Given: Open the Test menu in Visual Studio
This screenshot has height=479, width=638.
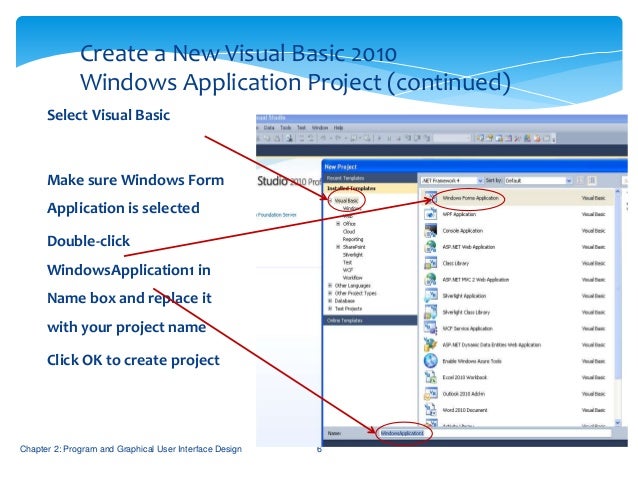Looking at the screenshot, I should coord(301,128).
